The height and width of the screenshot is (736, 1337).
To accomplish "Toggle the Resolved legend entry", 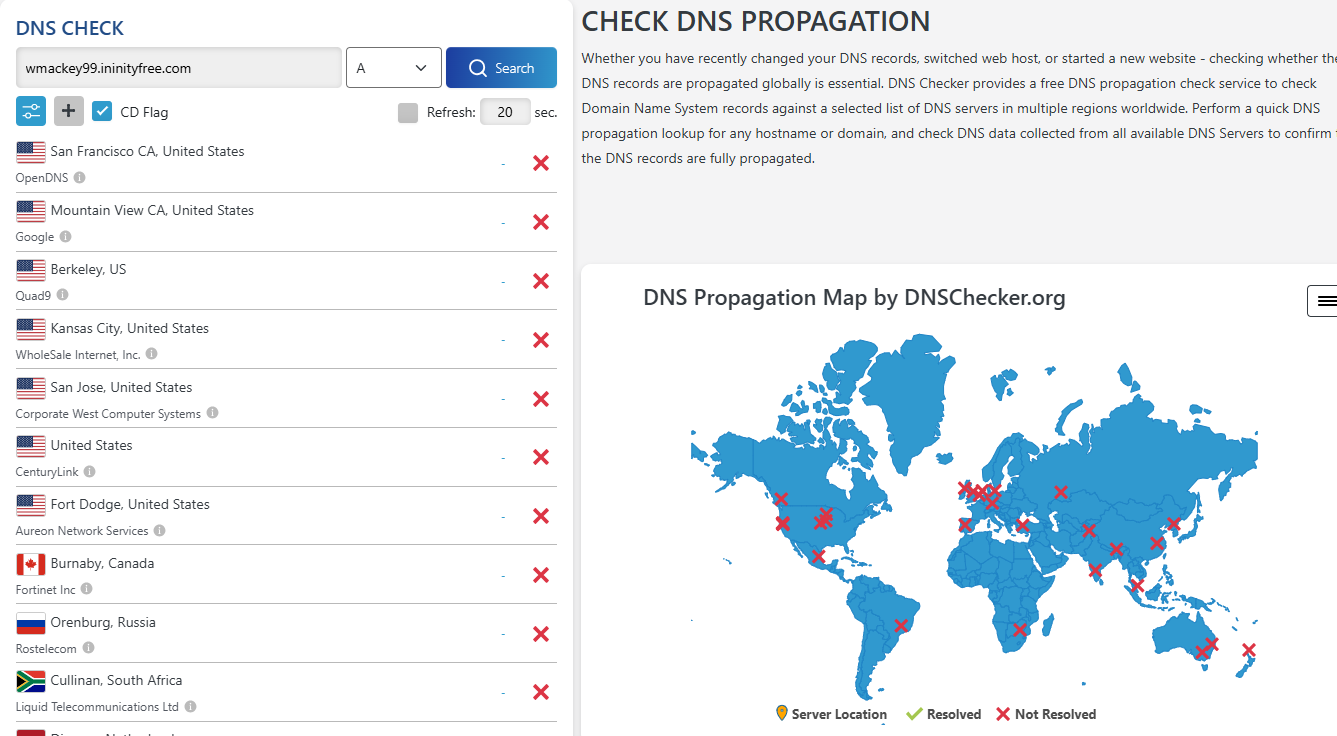I will pos(943,714).
